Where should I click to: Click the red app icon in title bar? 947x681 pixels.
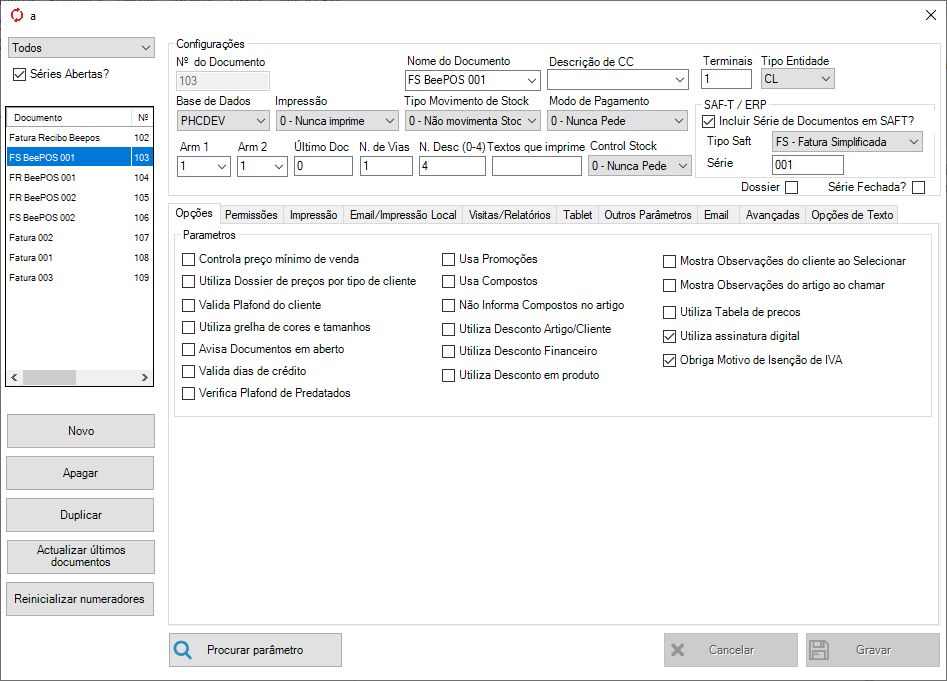pyautogui.click(x=15, y=15)
